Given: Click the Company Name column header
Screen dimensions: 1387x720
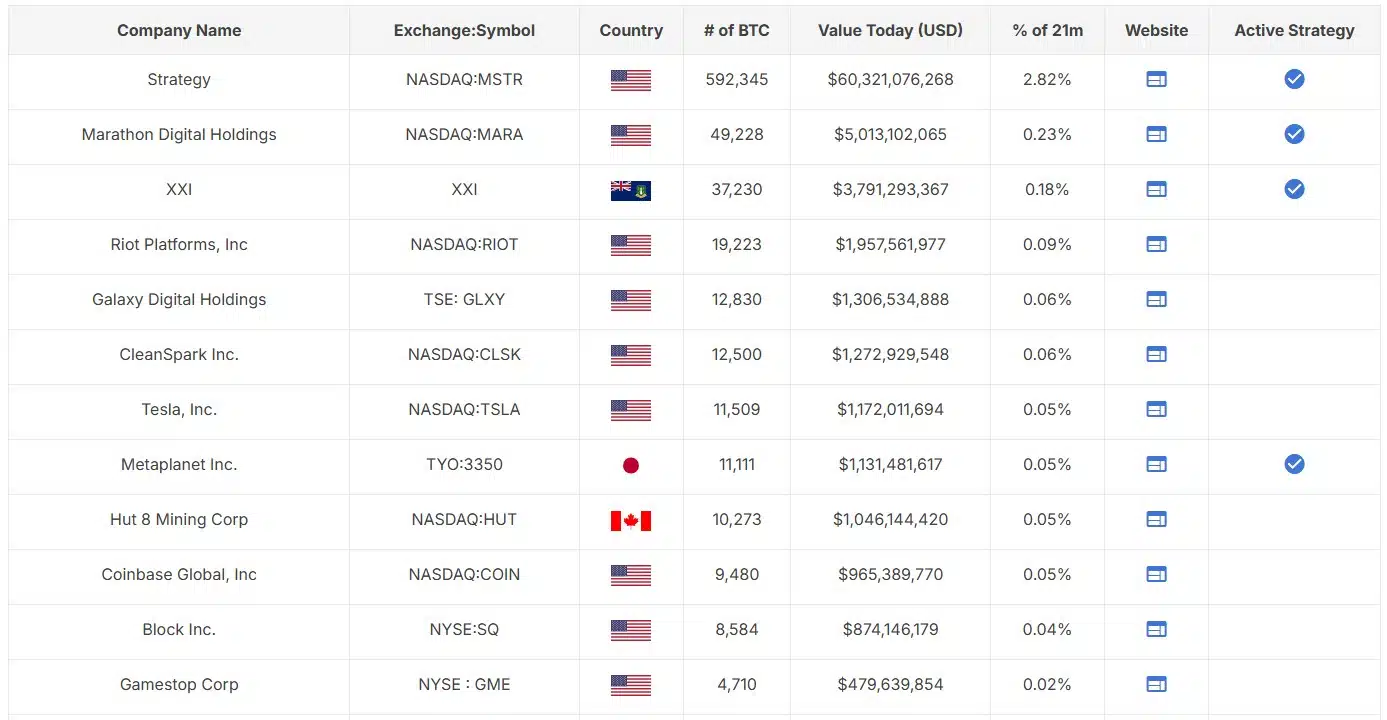Looking at the screenshot, I should pyautogui.click(x=179, y=30).
